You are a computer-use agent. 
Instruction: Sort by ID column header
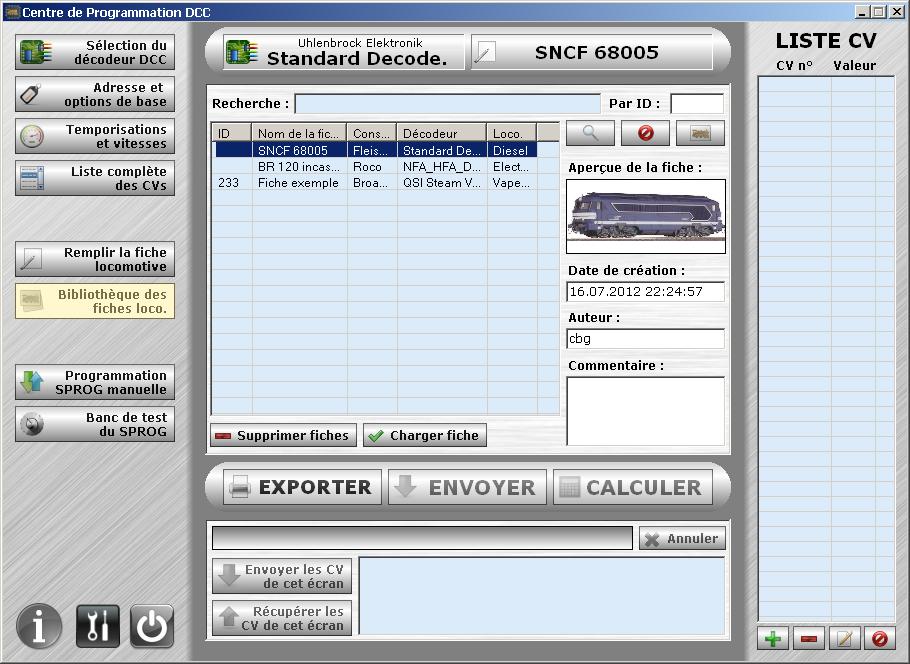click(232, 133)
